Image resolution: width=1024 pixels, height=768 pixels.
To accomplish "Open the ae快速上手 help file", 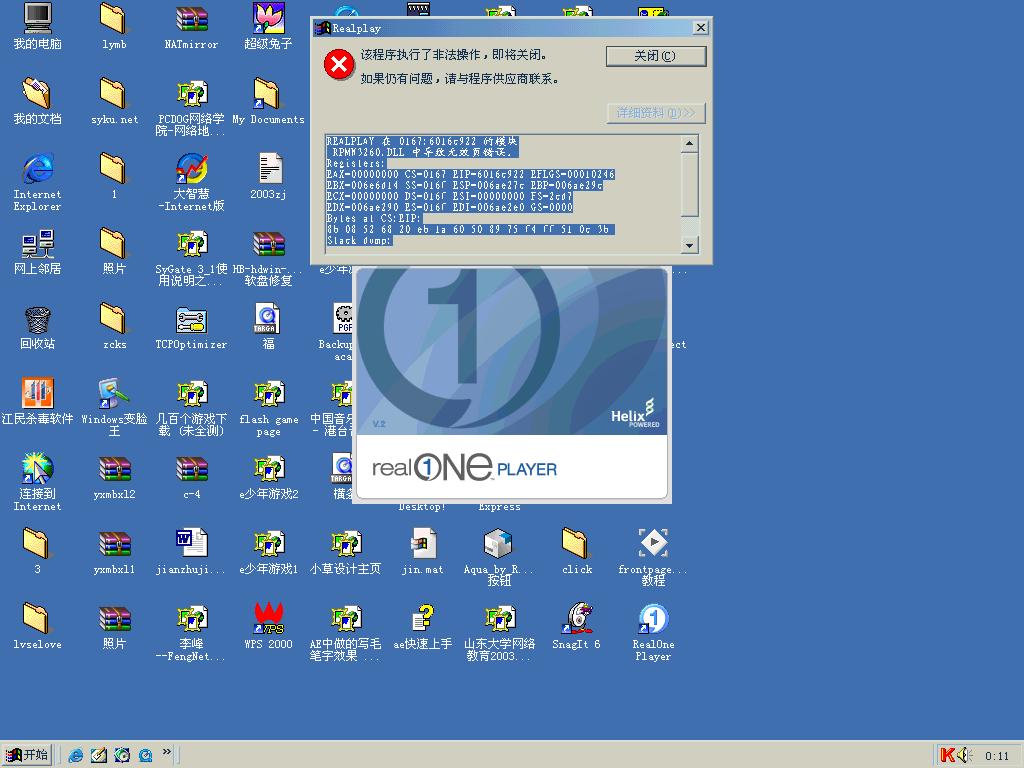I will click(x=423, y=618).
